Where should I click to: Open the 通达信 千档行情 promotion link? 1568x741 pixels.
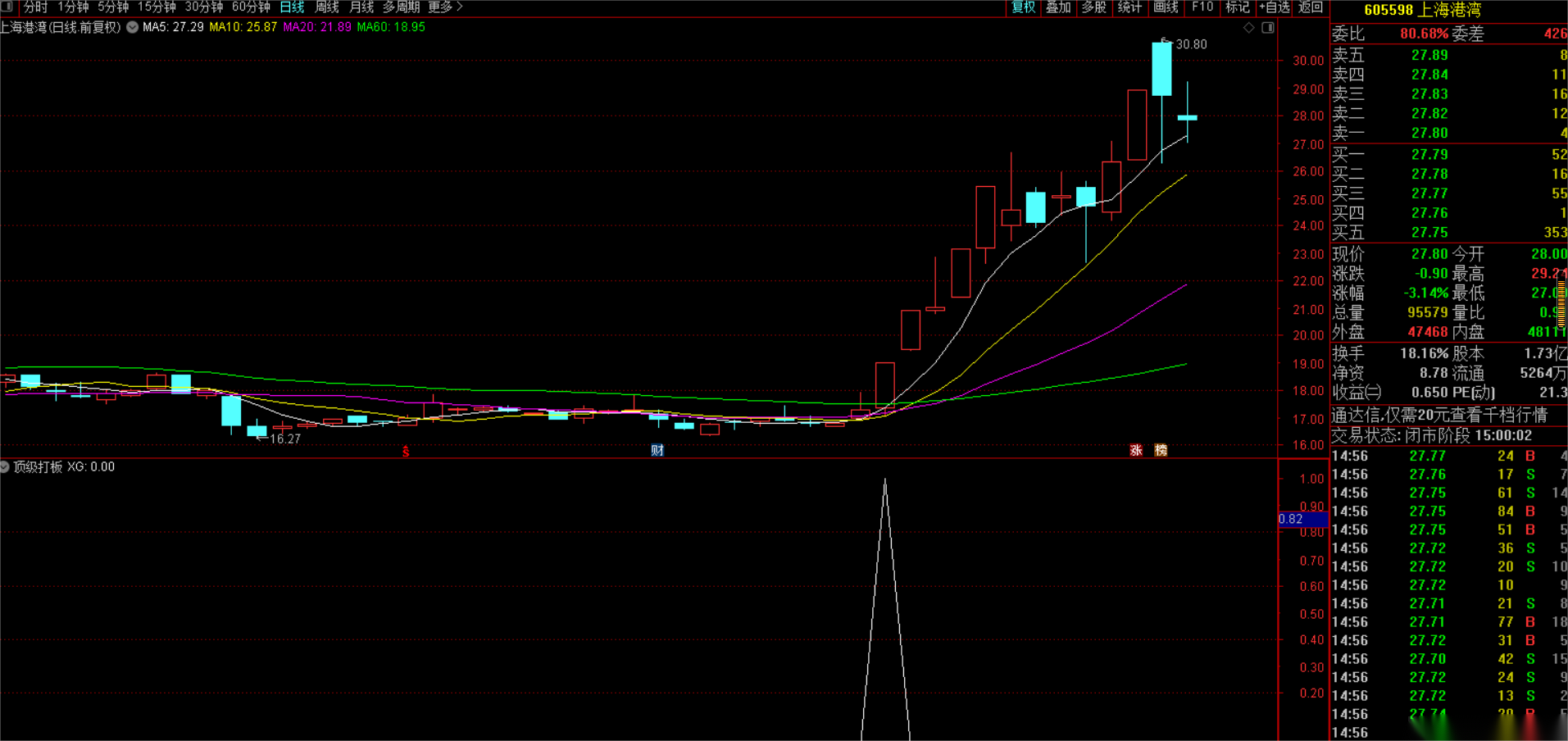pos(1439,416)
